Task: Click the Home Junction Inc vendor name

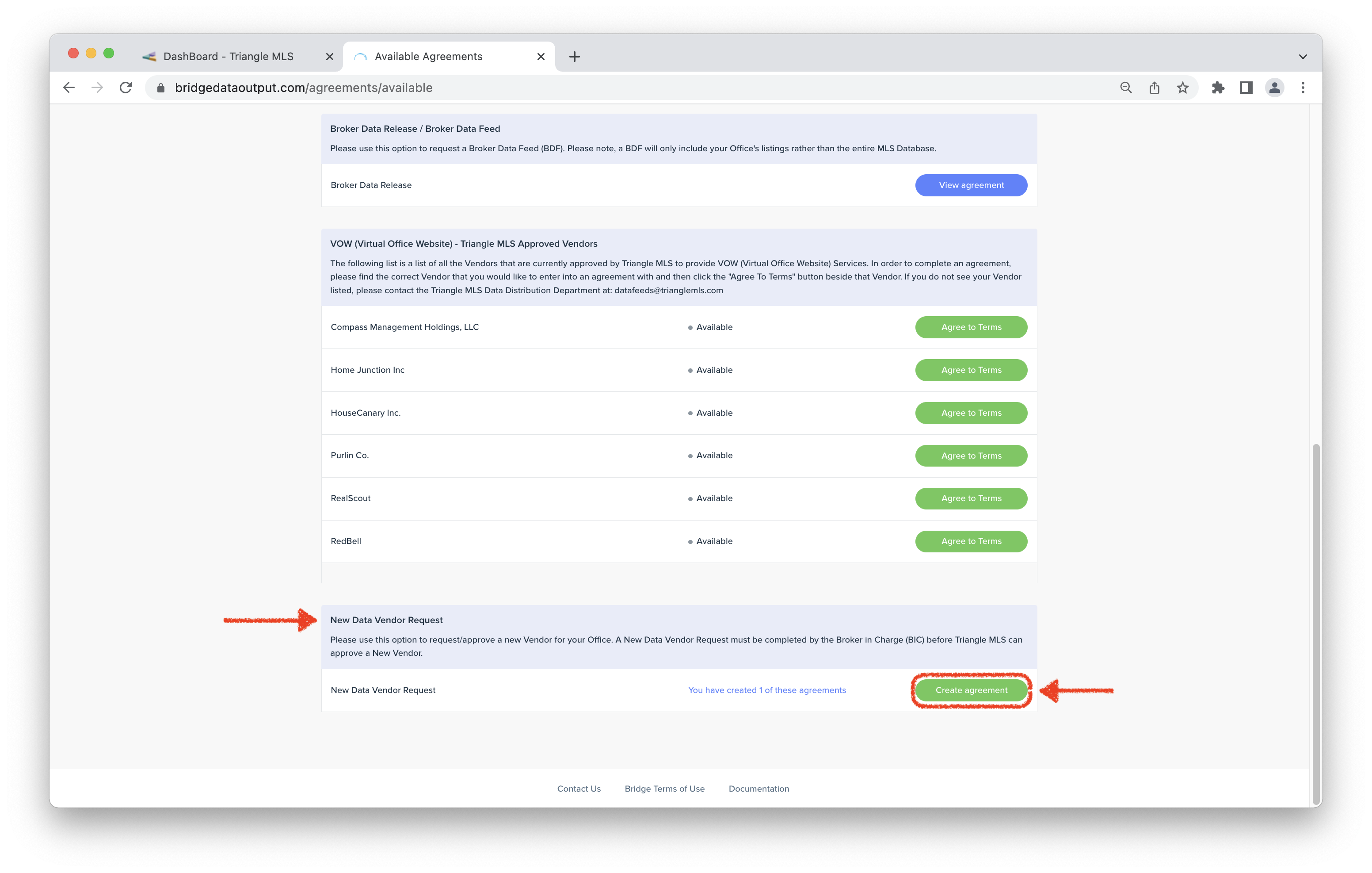Action: click(x=367, y=370)
